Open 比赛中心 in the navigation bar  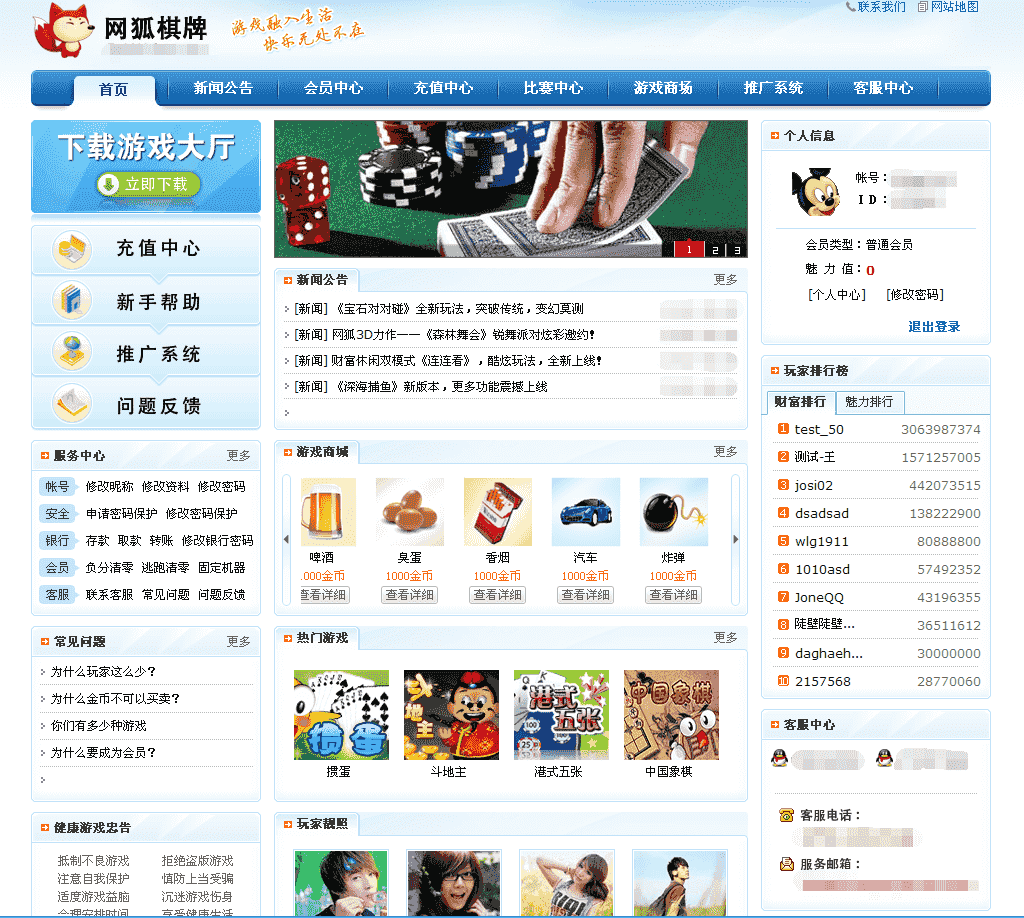click(553, 88)
